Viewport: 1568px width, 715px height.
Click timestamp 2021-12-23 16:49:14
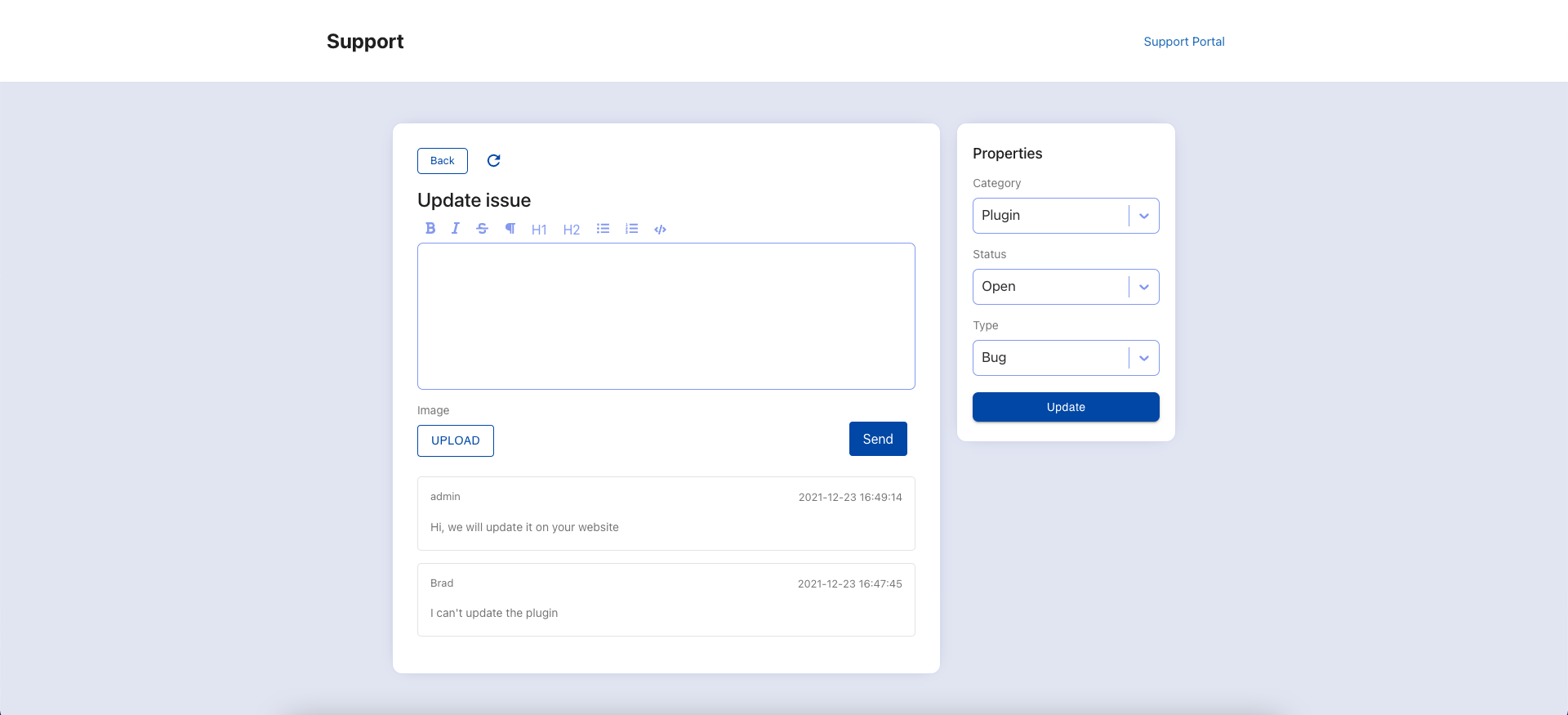(850, 497)
